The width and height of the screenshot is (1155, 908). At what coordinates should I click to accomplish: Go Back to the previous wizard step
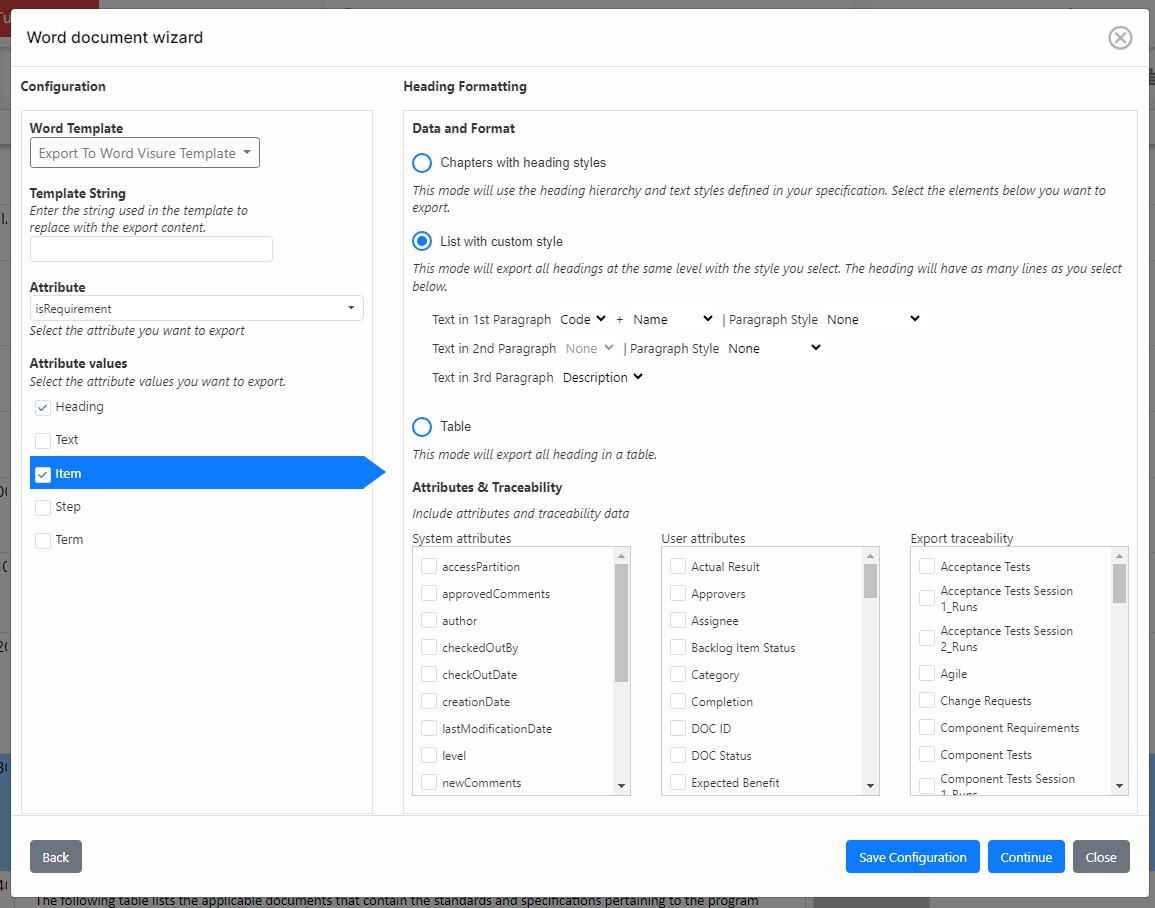56,857
